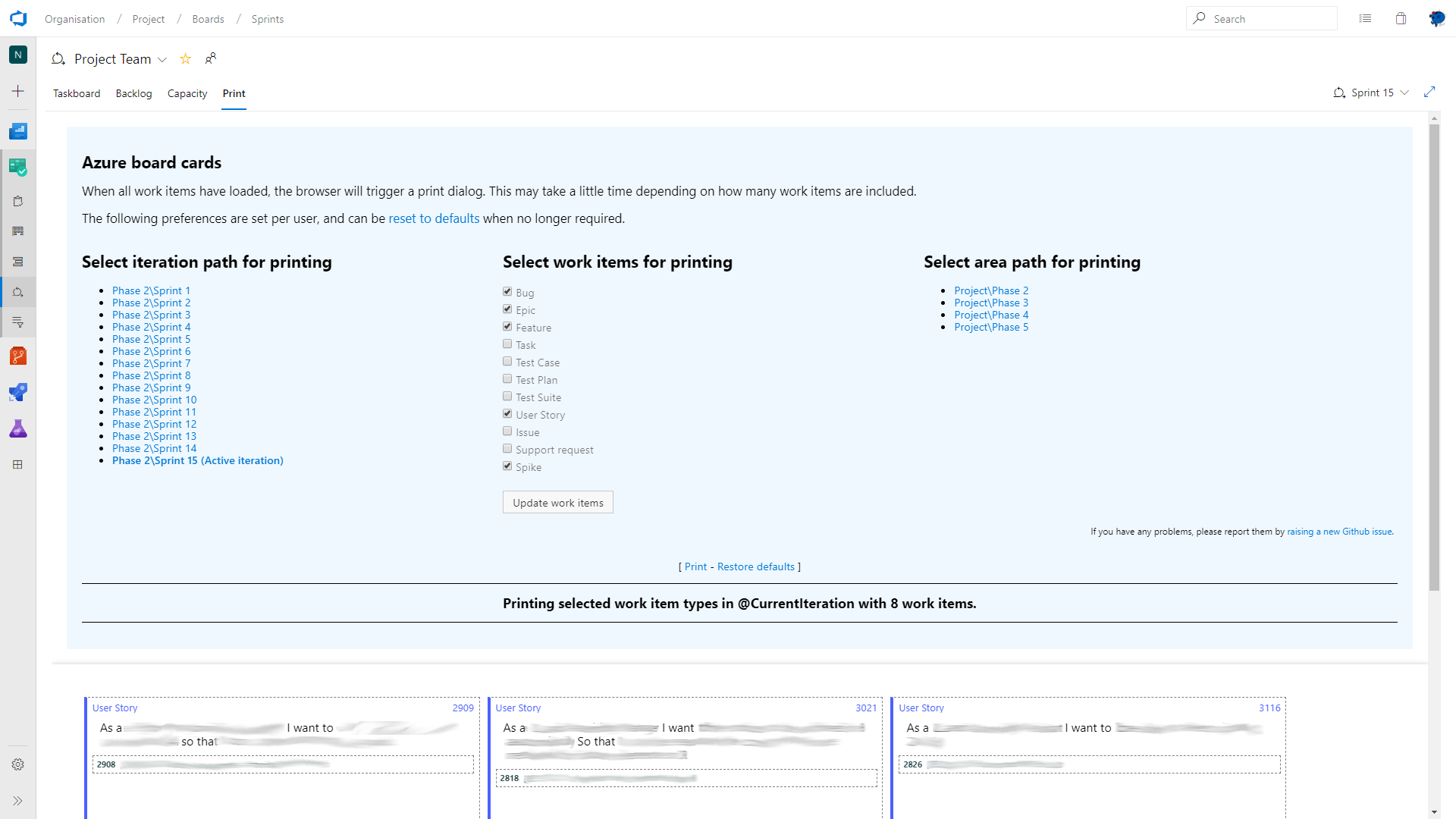Image resolution: width=1456 pixels, height=819 pixels.
Task: Click the Search input field
Action: (x=1270, y=19)
